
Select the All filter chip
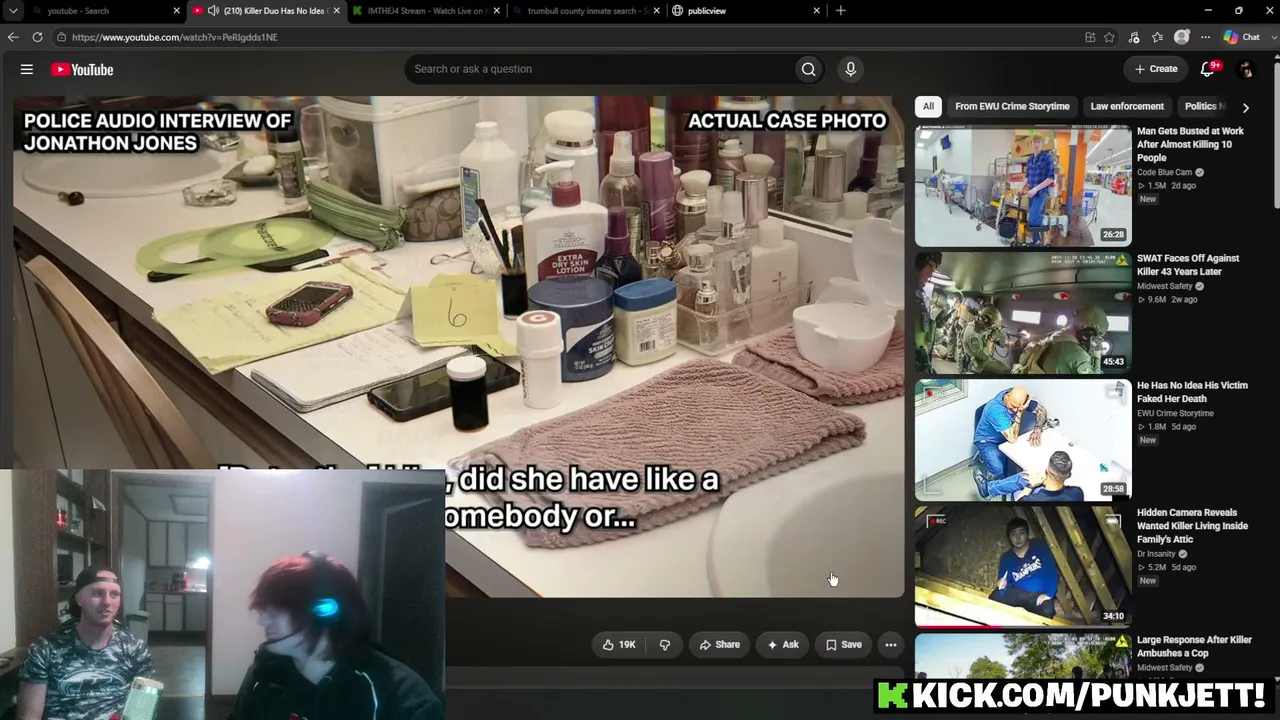tap(928, 106)
